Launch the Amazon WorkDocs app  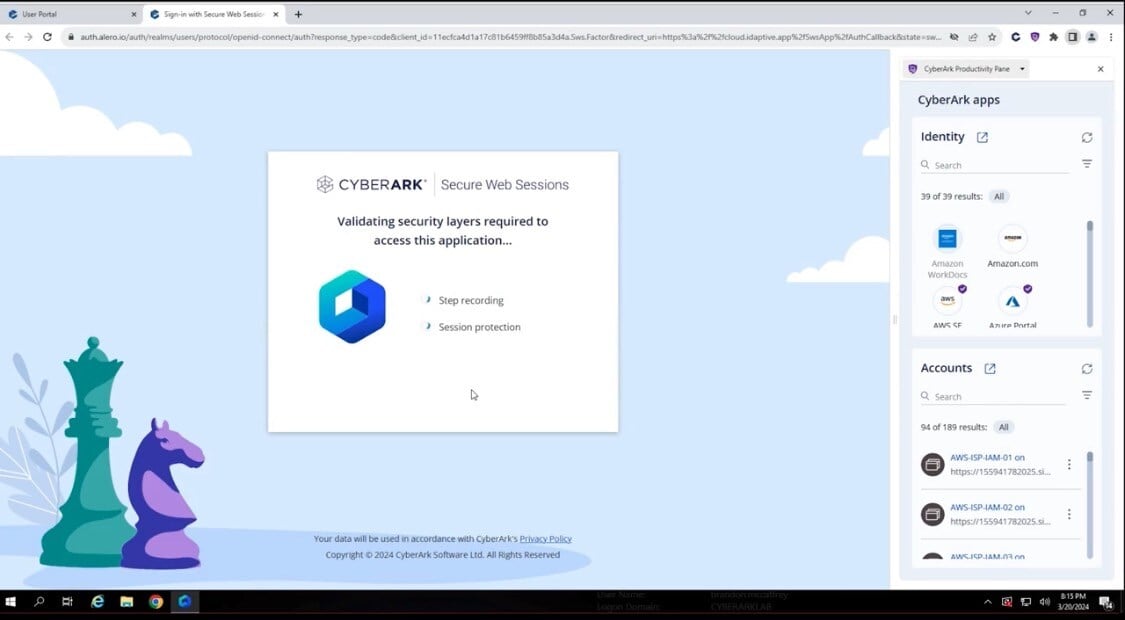(x=947, y=238)
